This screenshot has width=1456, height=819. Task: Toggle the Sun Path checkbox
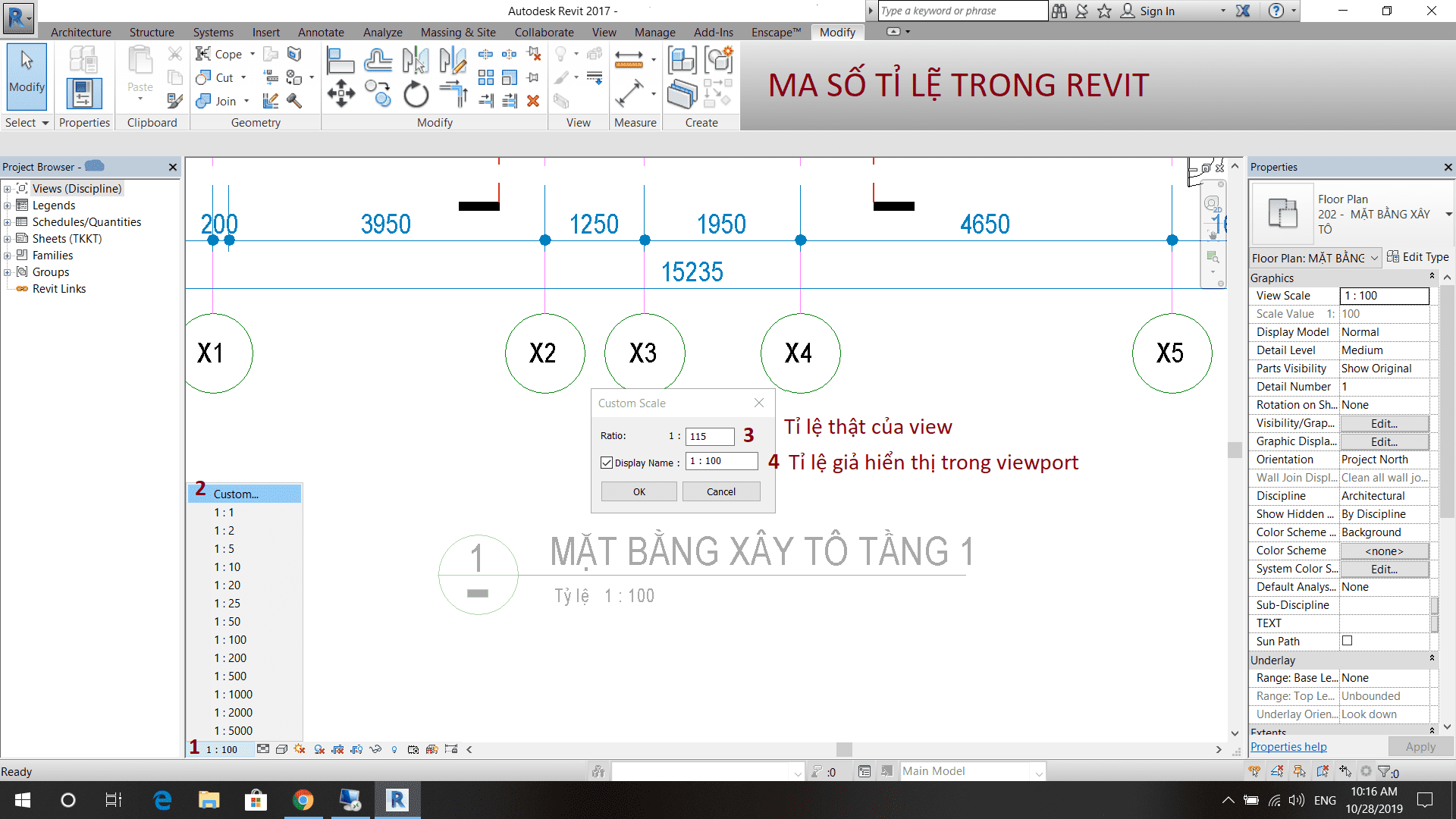1347,641
